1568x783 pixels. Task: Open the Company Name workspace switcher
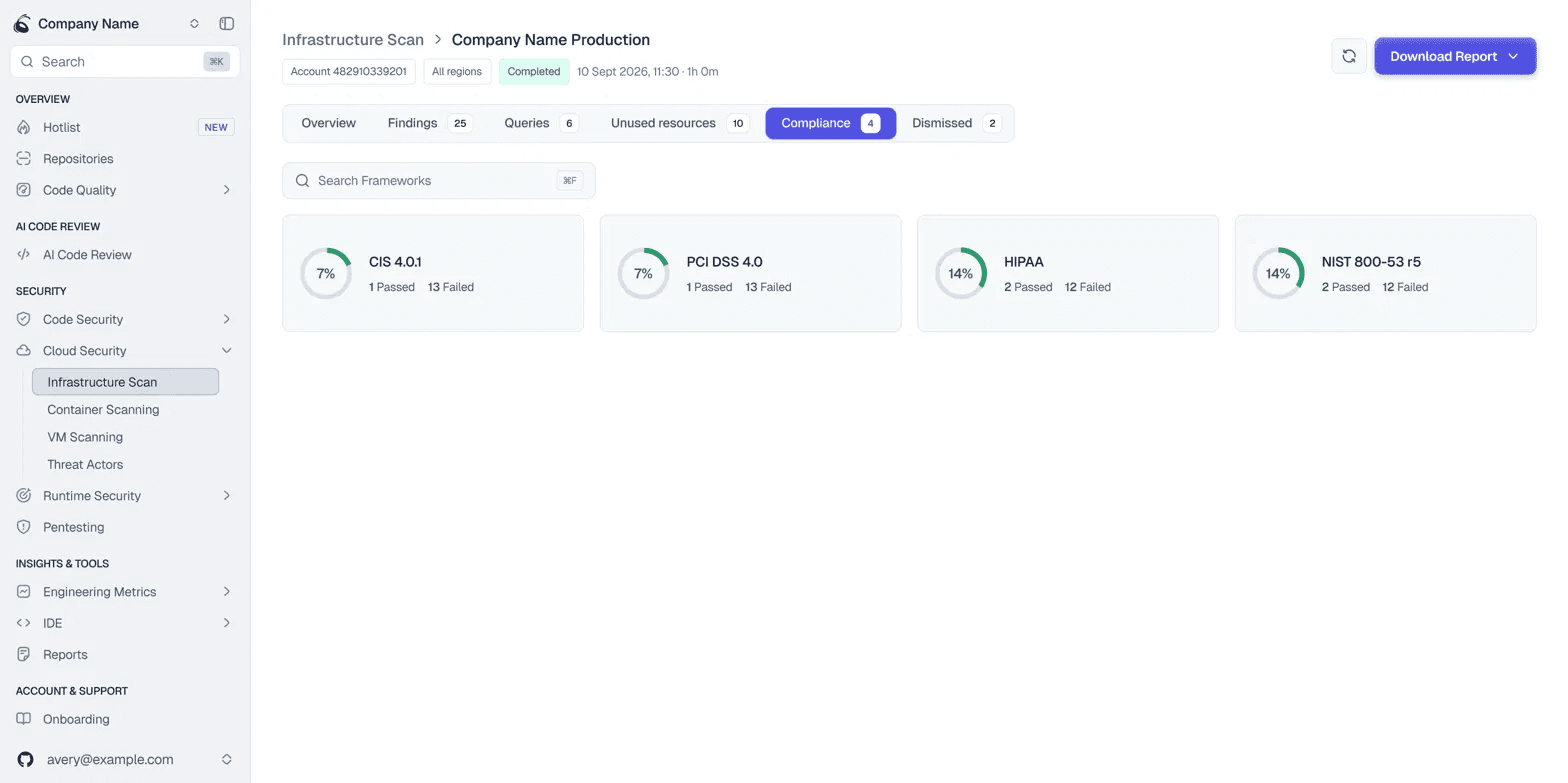pyautogui.click(x=108, y=23)
